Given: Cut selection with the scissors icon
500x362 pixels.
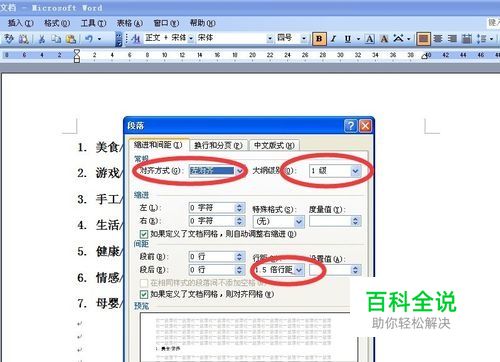Looking at the screenshot, I should coord(42,39).
